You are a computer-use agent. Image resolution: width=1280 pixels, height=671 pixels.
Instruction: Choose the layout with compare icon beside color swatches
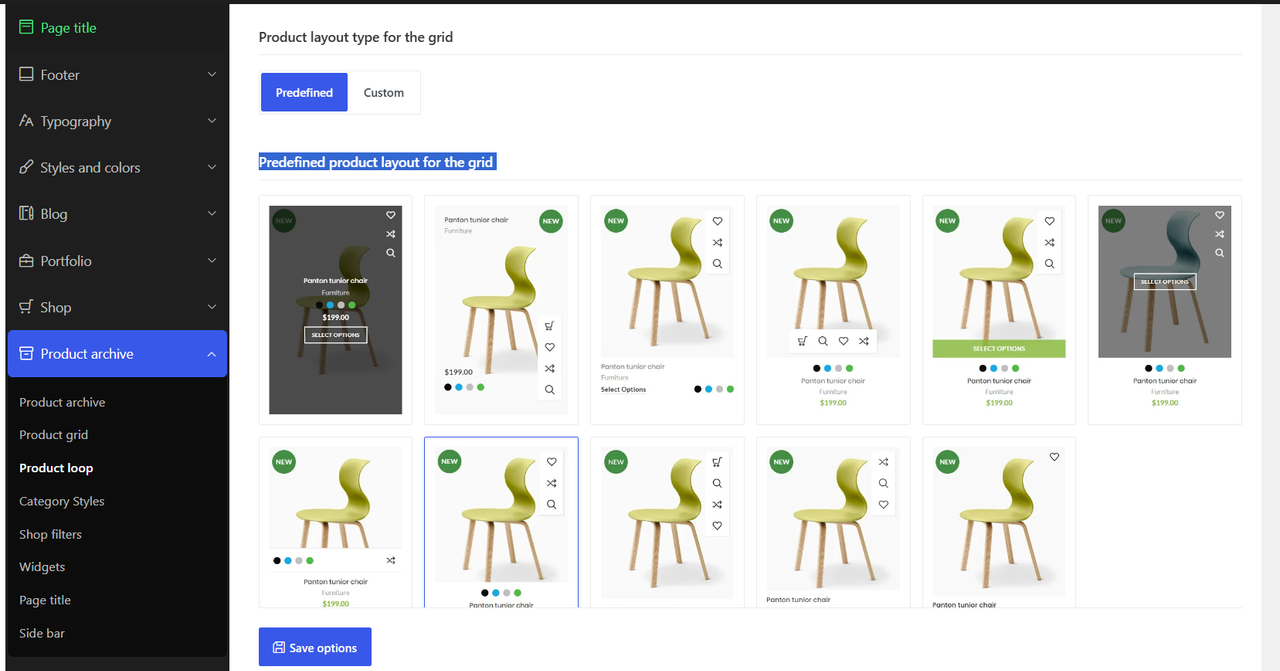click(335, 522)
